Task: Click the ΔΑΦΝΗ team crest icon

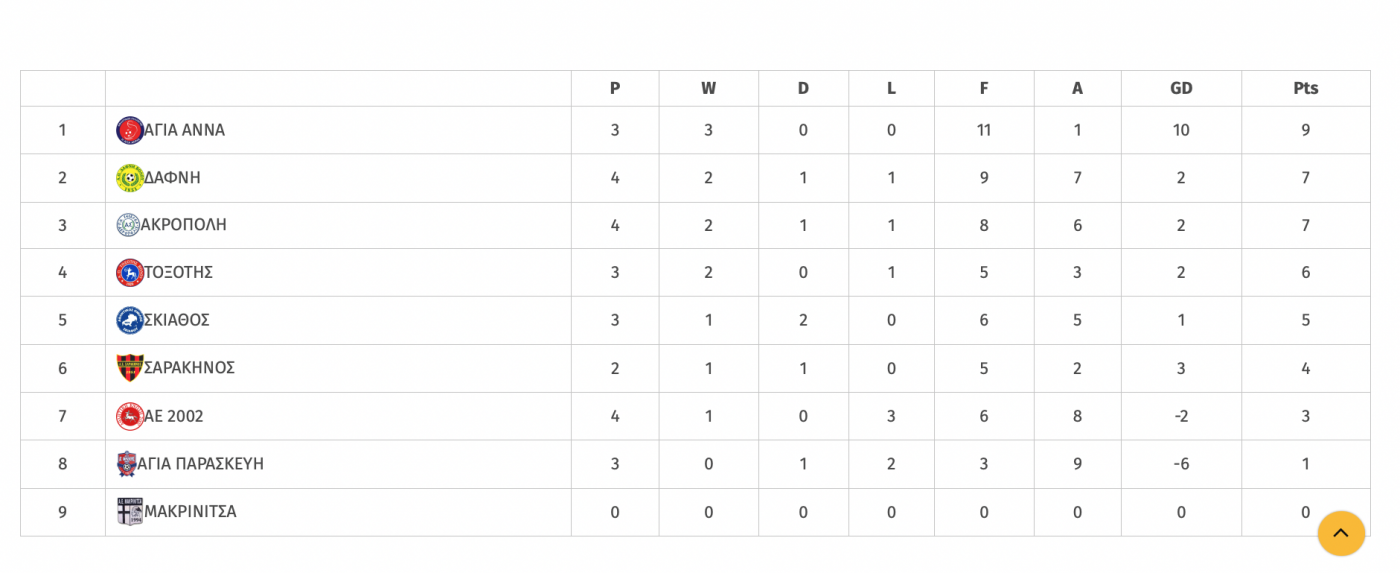Action: pyautogui.click(x=130, y=178)
